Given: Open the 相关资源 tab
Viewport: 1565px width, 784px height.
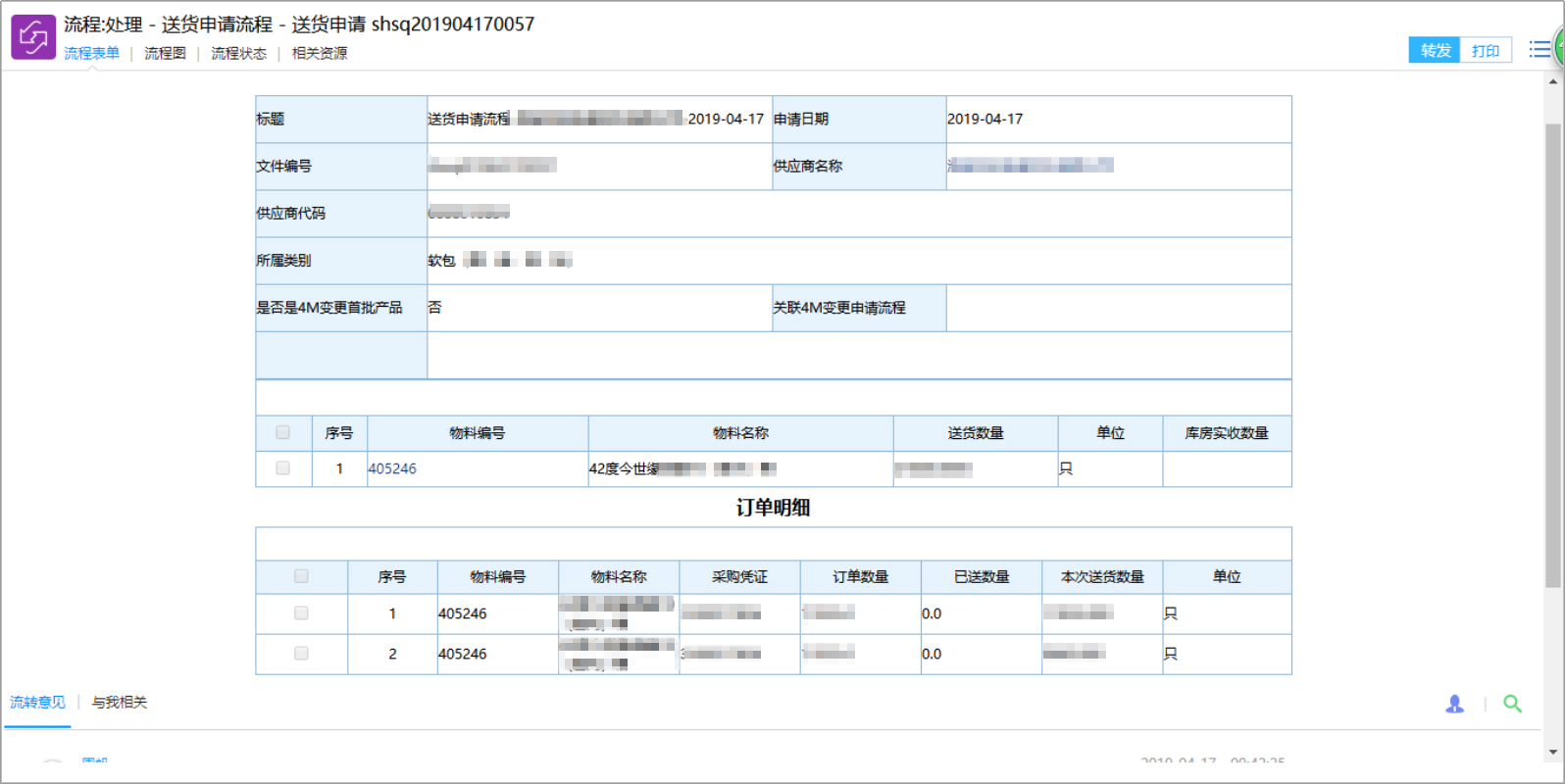Looking at the screenshot, I should pyautogui.click(x=319, y=53).
